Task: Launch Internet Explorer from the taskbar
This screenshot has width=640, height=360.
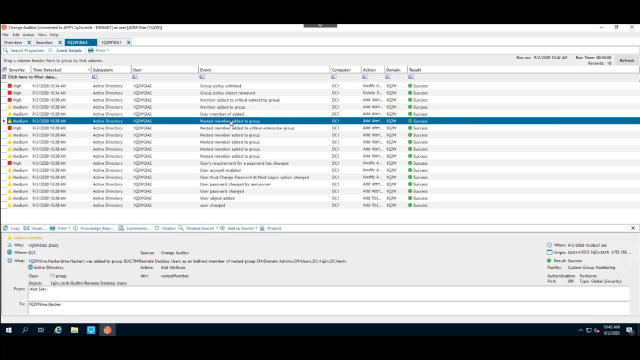Action: point(58,330)
